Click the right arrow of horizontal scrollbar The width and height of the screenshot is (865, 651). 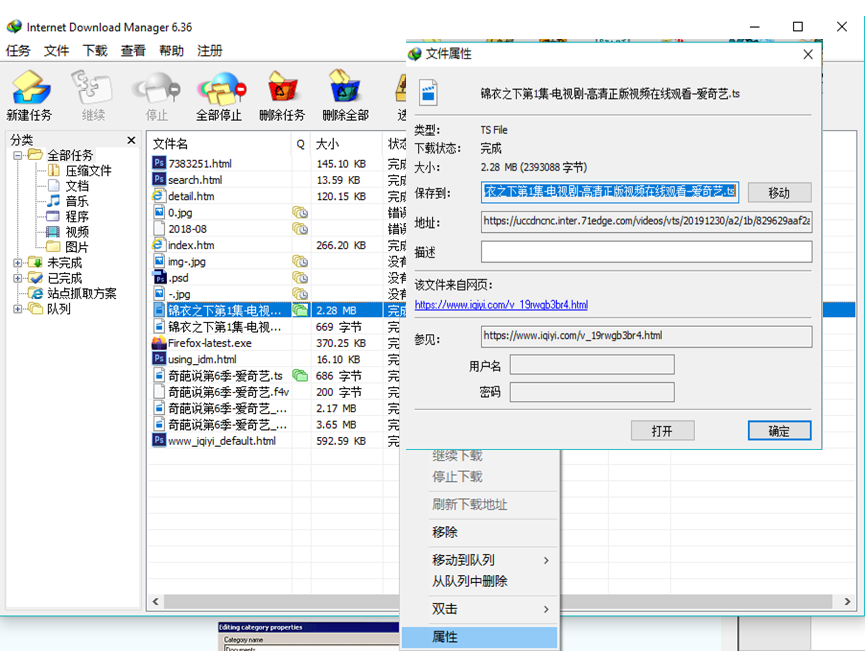[x=847, y=601]
